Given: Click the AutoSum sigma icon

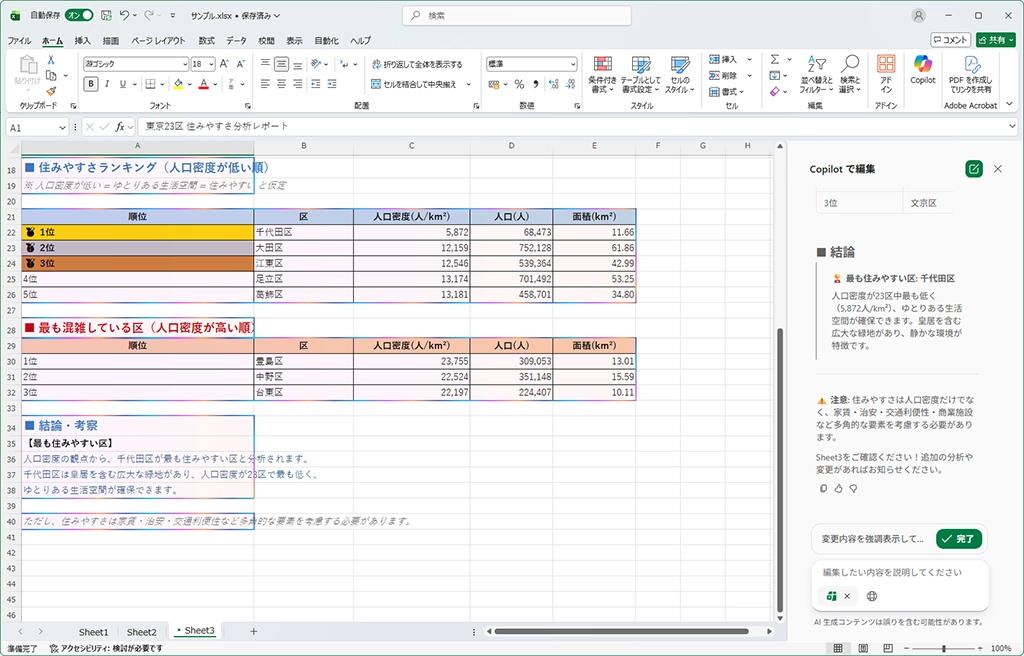Looking at the screenshot, I should (x=775, y=60).
